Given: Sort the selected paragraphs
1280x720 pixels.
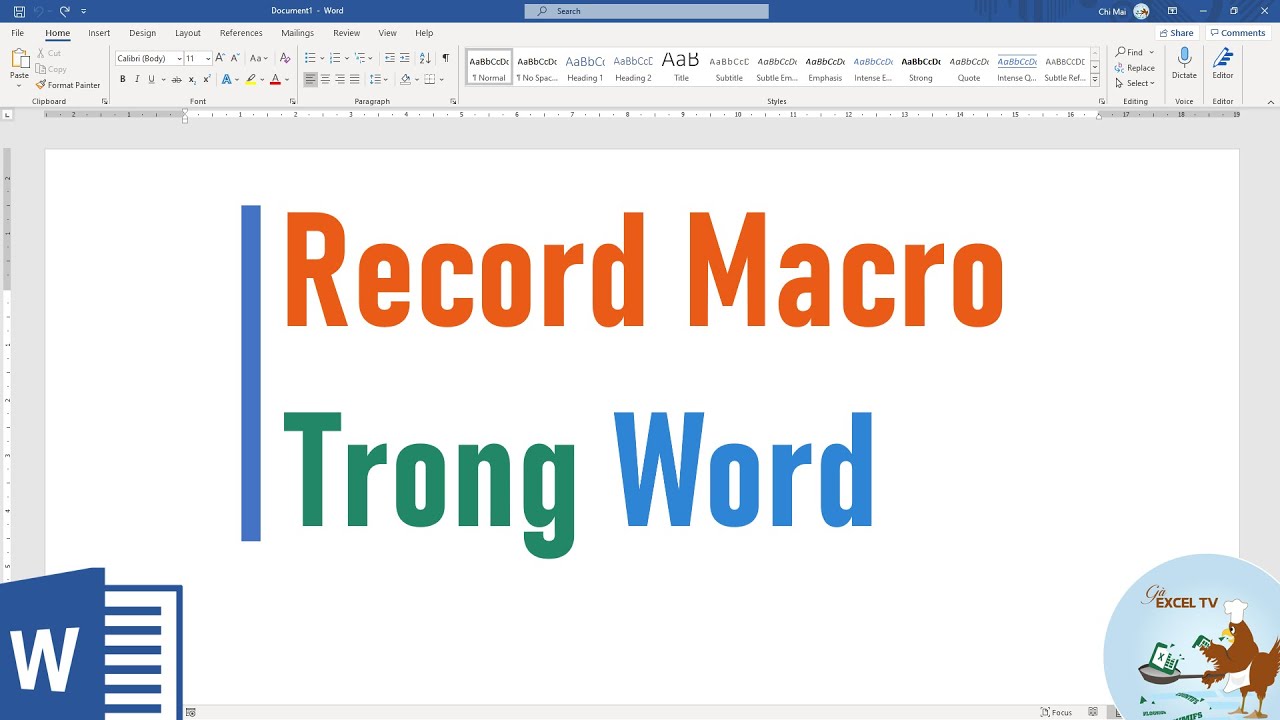Looking at the screenshot, I should 425,58.
